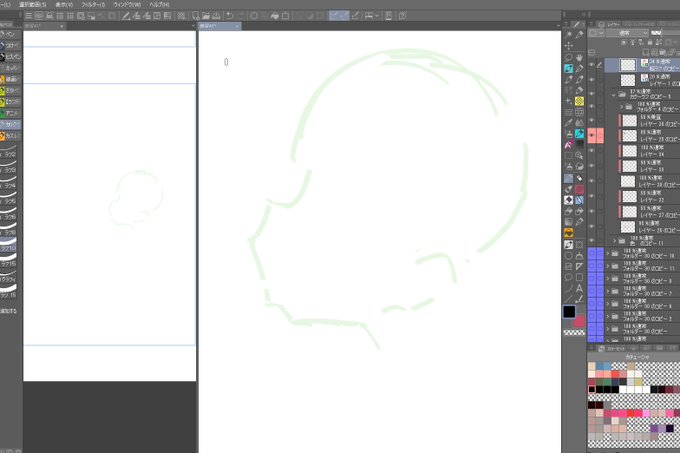Select the yellow pattern decoration tool
Viewport: 680px width, 453px height.
[579, 101]
